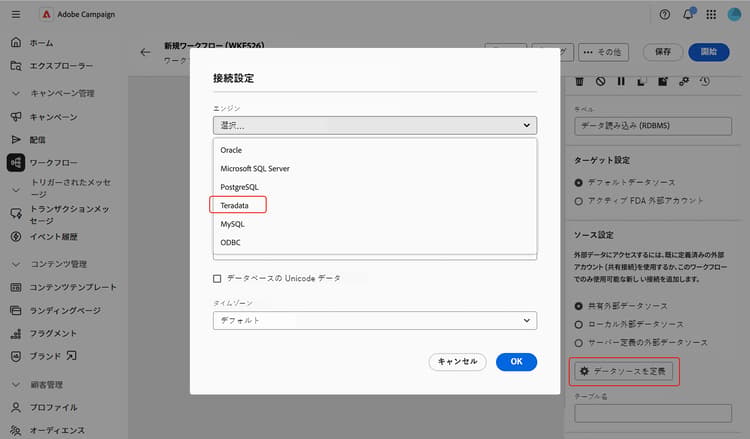
Task: Click the delete trash icon in toolbar
Action: coord(579,81)
